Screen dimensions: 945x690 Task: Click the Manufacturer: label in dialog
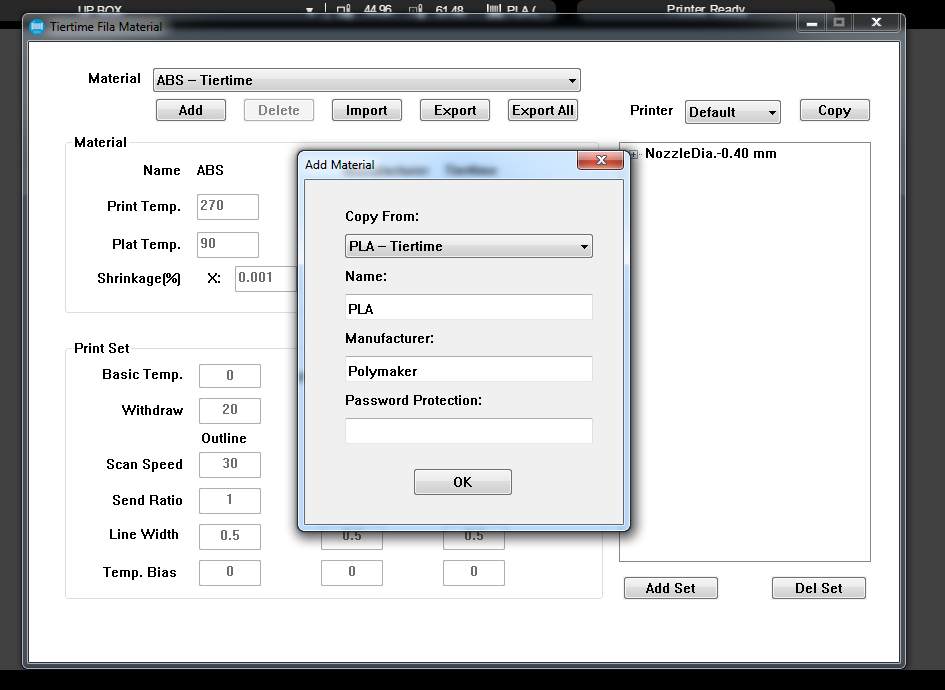coord(389,338)
